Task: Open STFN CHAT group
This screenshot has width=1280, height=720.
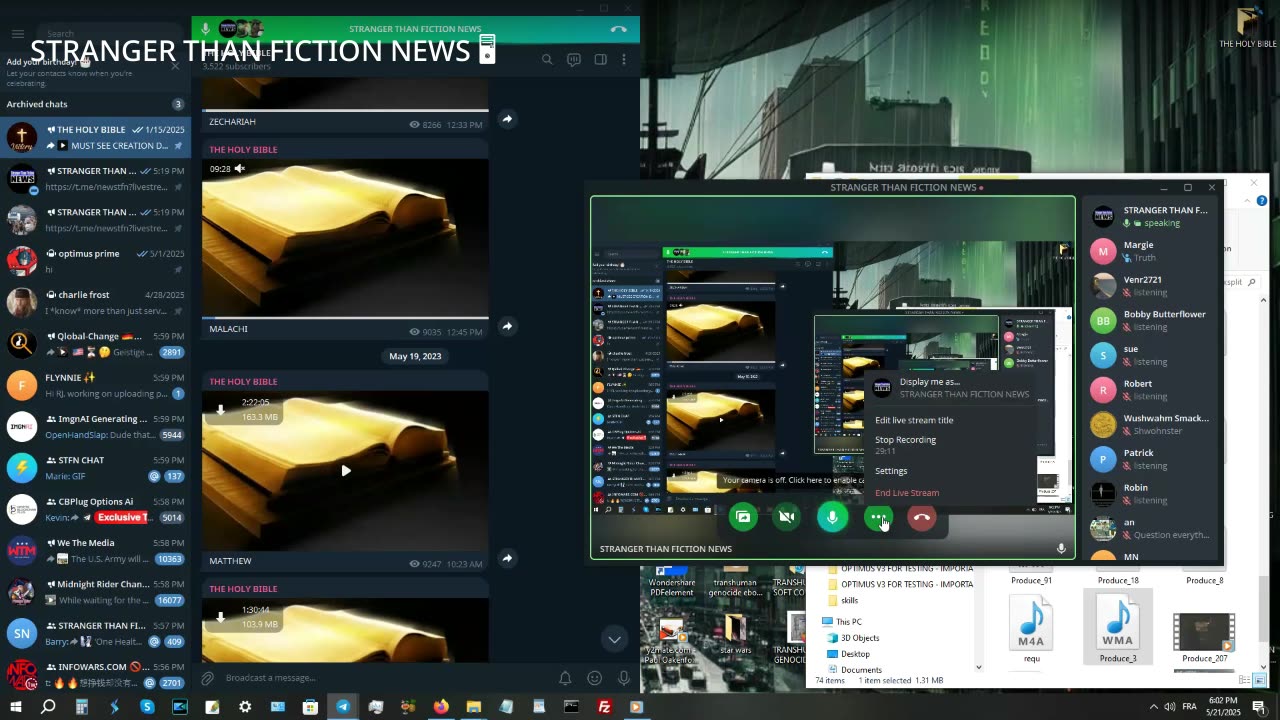Action: [x=95, y=468]
